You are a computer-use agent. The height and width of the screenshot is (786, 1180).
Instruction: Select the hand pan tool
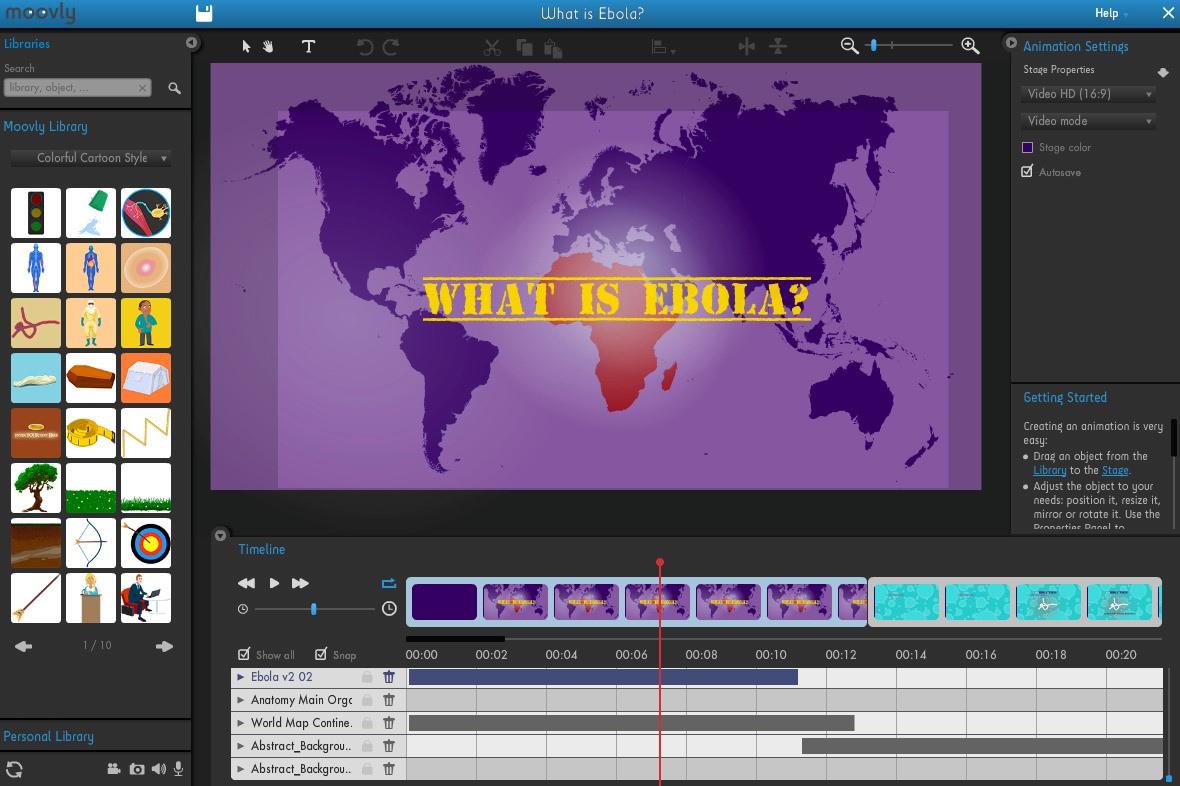[x=268, y=46]
